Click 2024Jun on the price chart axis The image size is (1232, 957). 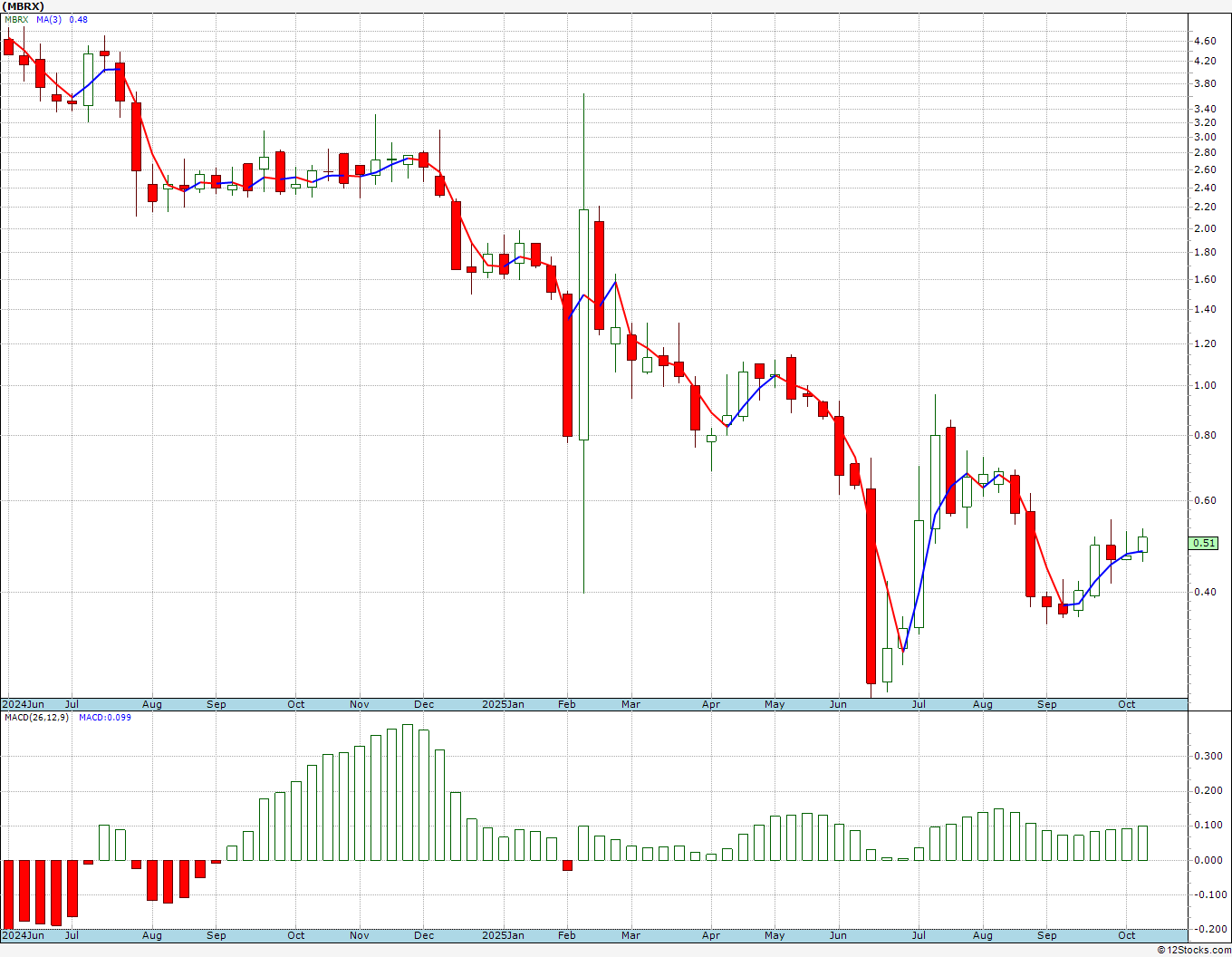click(23, 704)
